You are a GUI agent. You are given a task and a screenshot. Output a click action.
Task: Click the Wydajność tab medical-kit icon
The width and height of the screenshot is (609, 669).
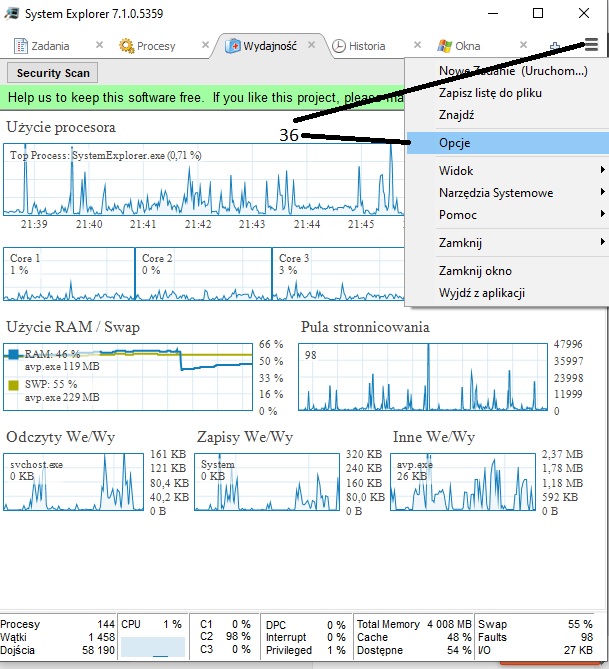click(x=233, y=46)
